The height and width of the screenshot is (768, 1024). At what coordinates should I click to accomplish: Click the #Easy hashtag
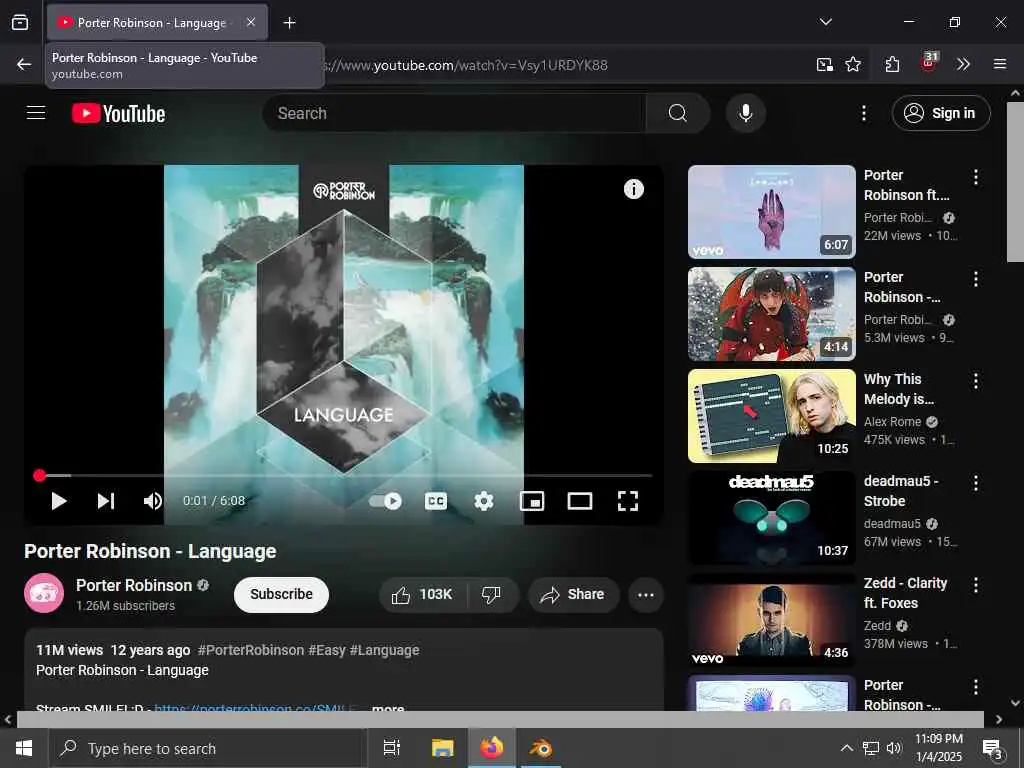coord(327,650)
